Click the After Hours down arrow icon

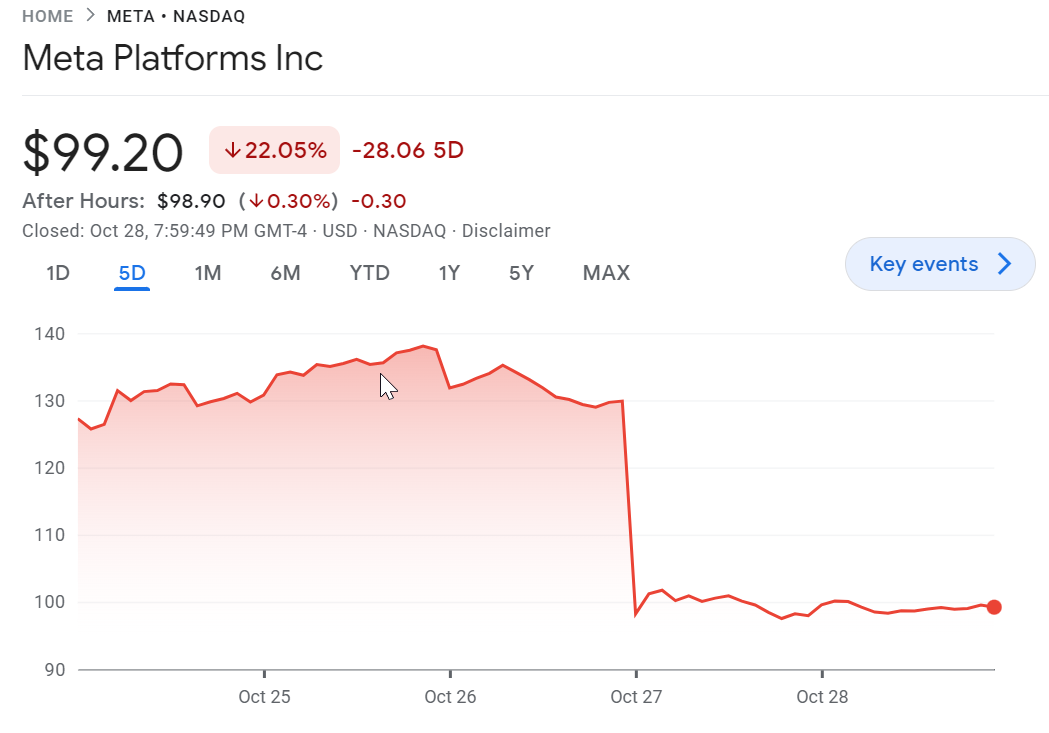(256, 201)
